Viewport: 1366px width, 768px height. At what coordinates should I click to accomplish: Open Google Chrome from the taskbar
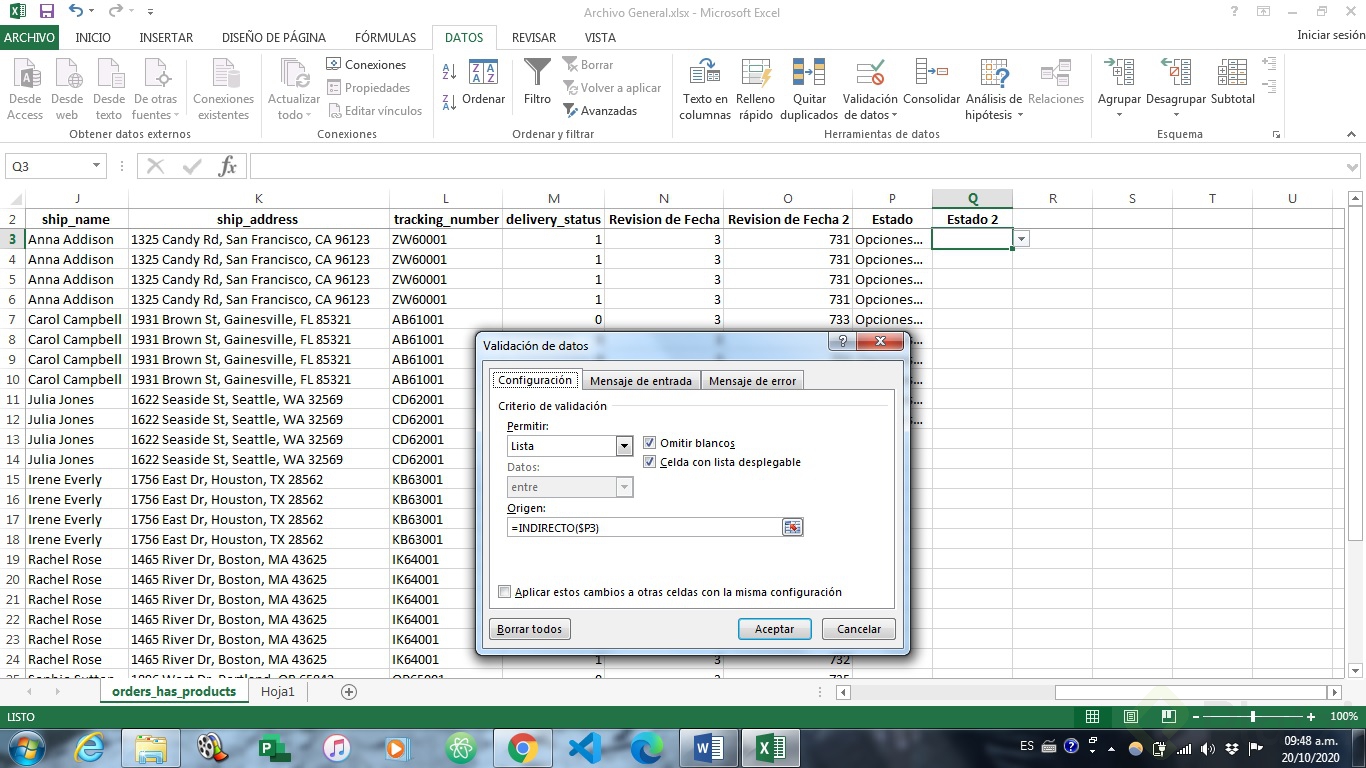(x=522, y=747)
